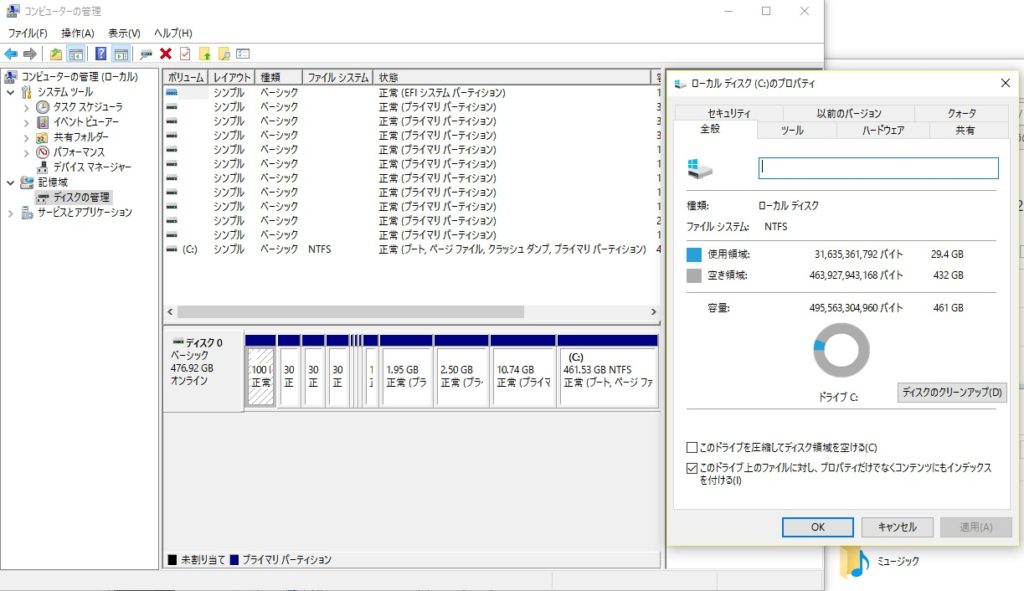Switch to the セキュリティ tab
This screenshot has width=1024, height=591.
[x=729, y=113]
